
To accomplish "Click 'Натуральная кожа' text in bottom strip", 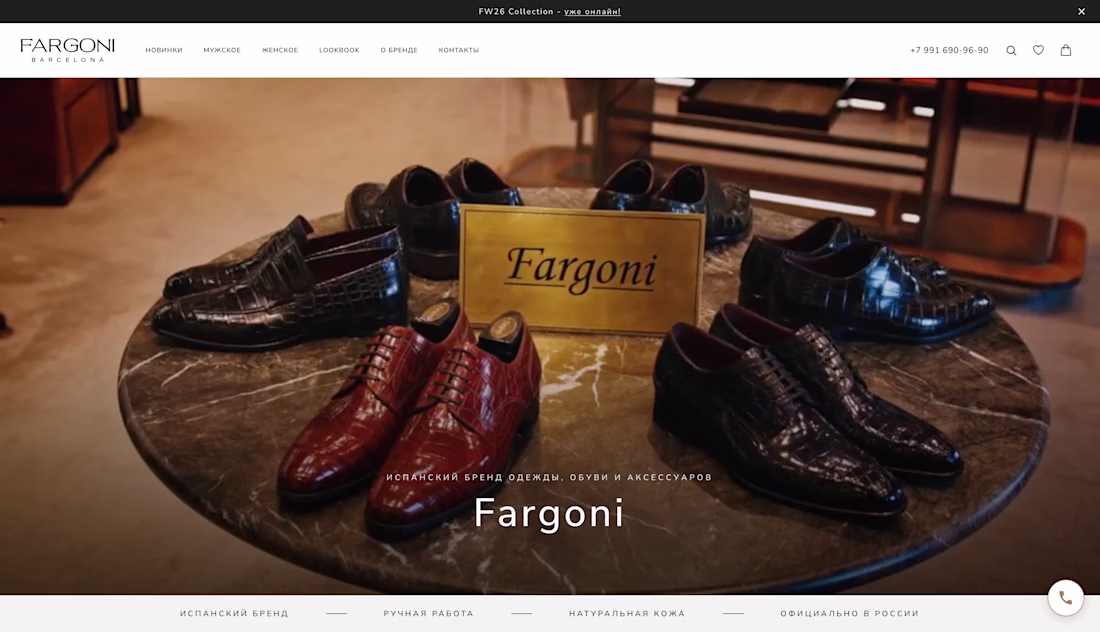I will coord(627,613).
